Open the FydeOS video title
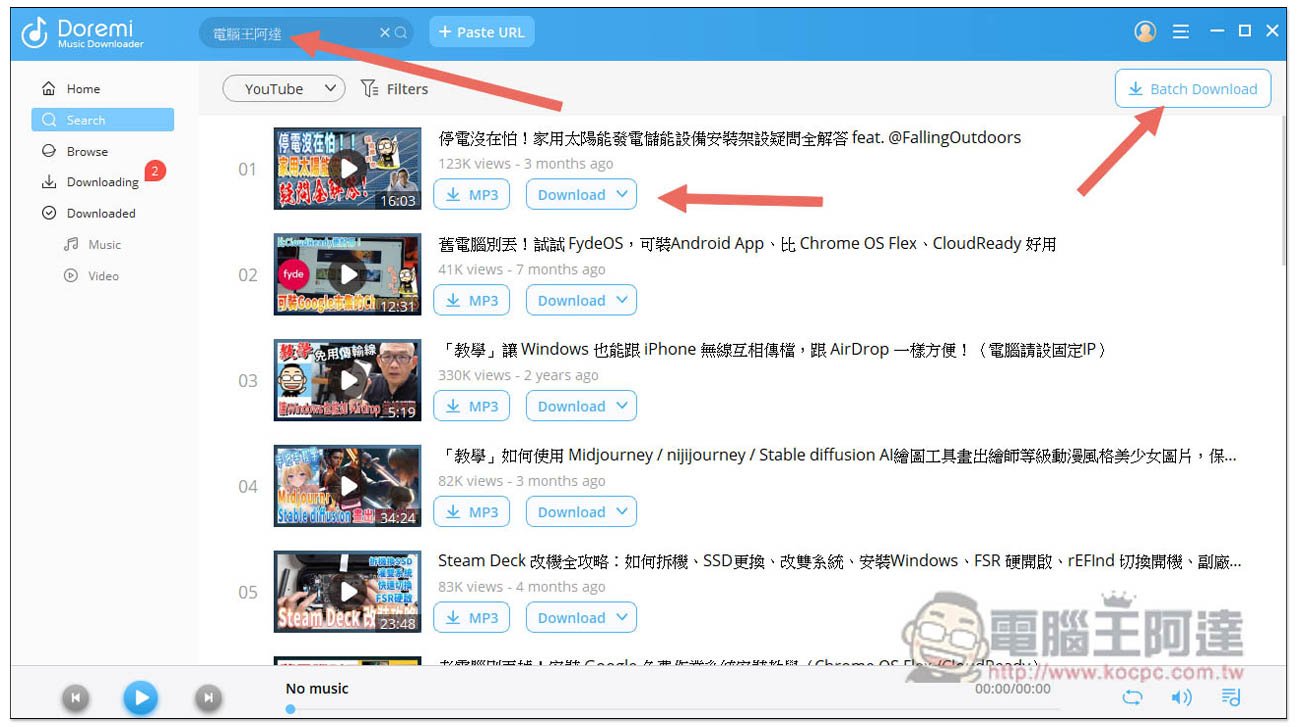 [747, 244]
